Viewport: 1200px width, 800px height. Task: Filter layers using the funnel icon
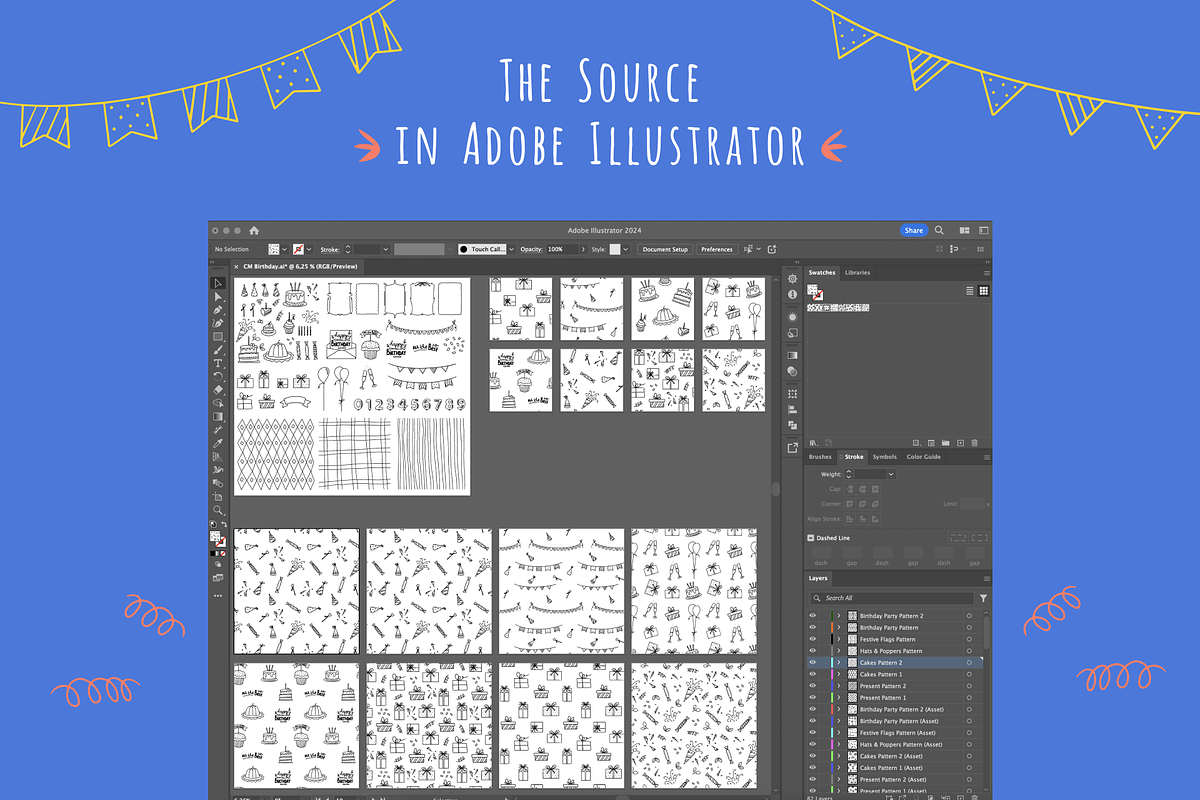(983, 598)
